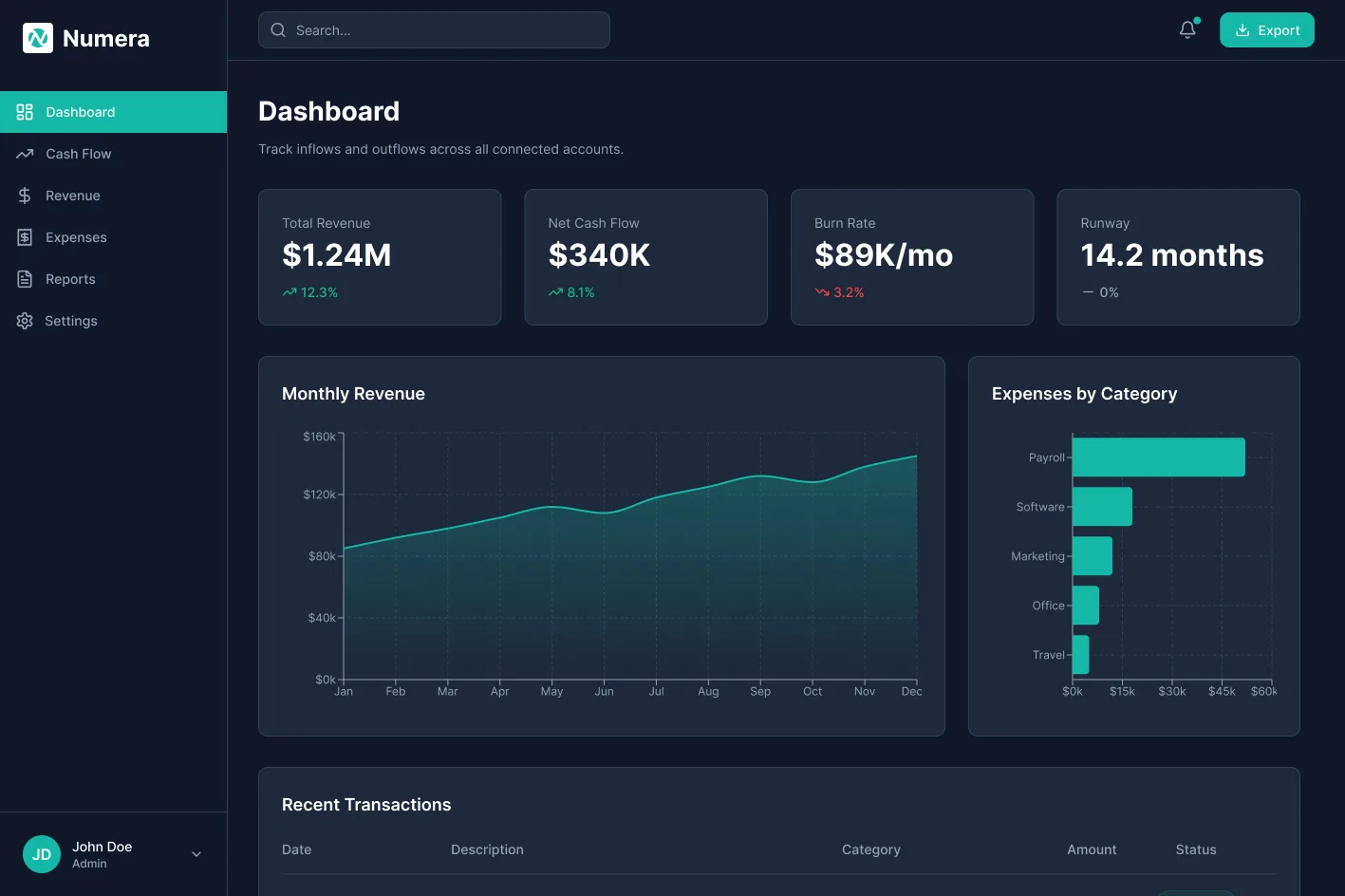Select the Runway 14.2 months value
1345x896 pixels.
pos(1172,255)
